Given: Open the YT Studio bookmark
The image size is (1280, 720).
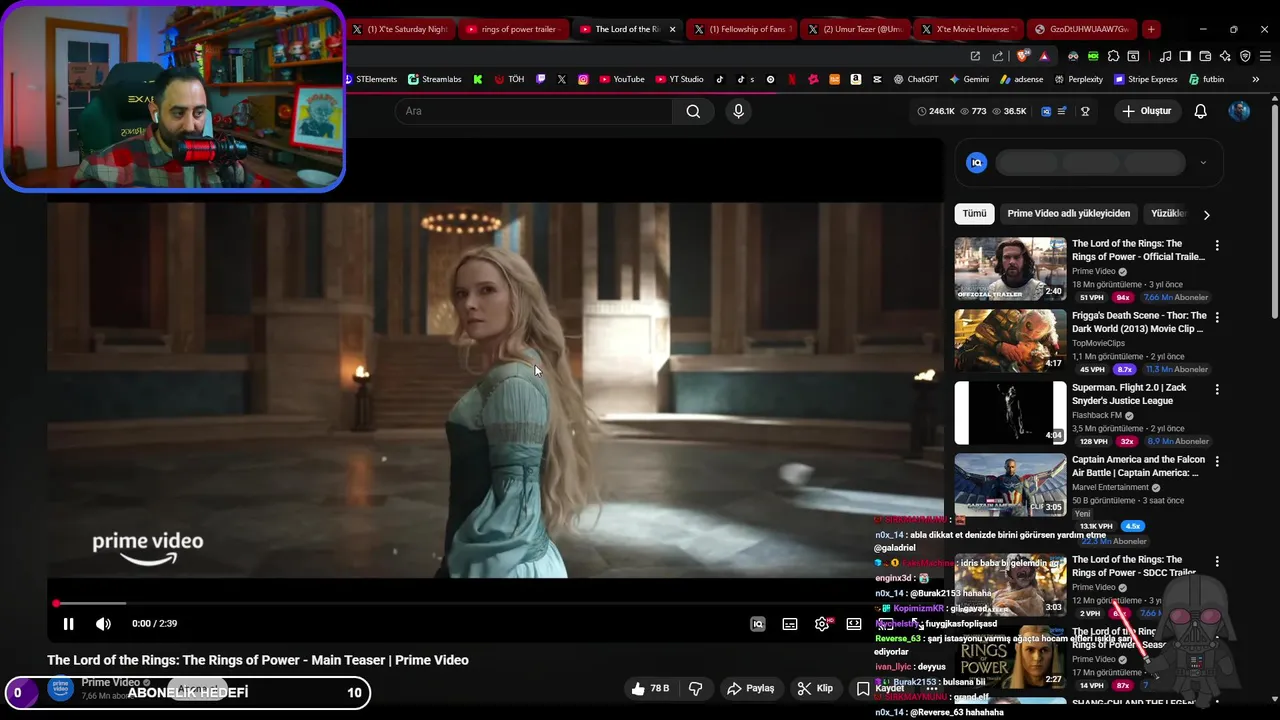Looking at the screenshot, I should point(680,79).
